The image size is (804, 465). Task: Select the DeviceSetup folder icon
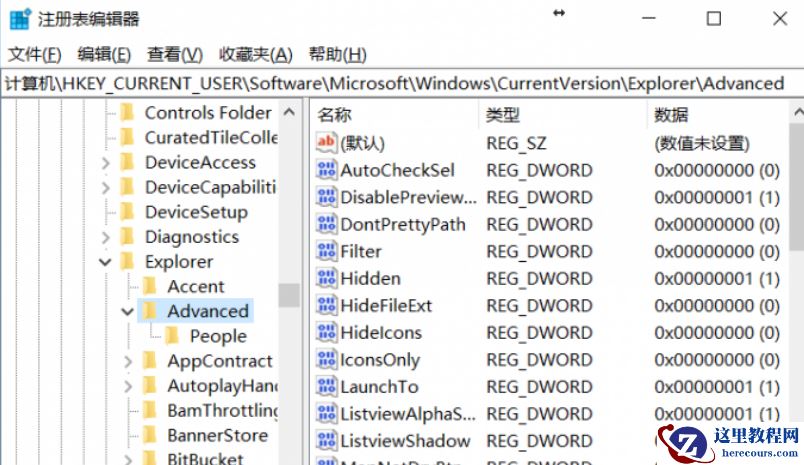click(127, 212)
